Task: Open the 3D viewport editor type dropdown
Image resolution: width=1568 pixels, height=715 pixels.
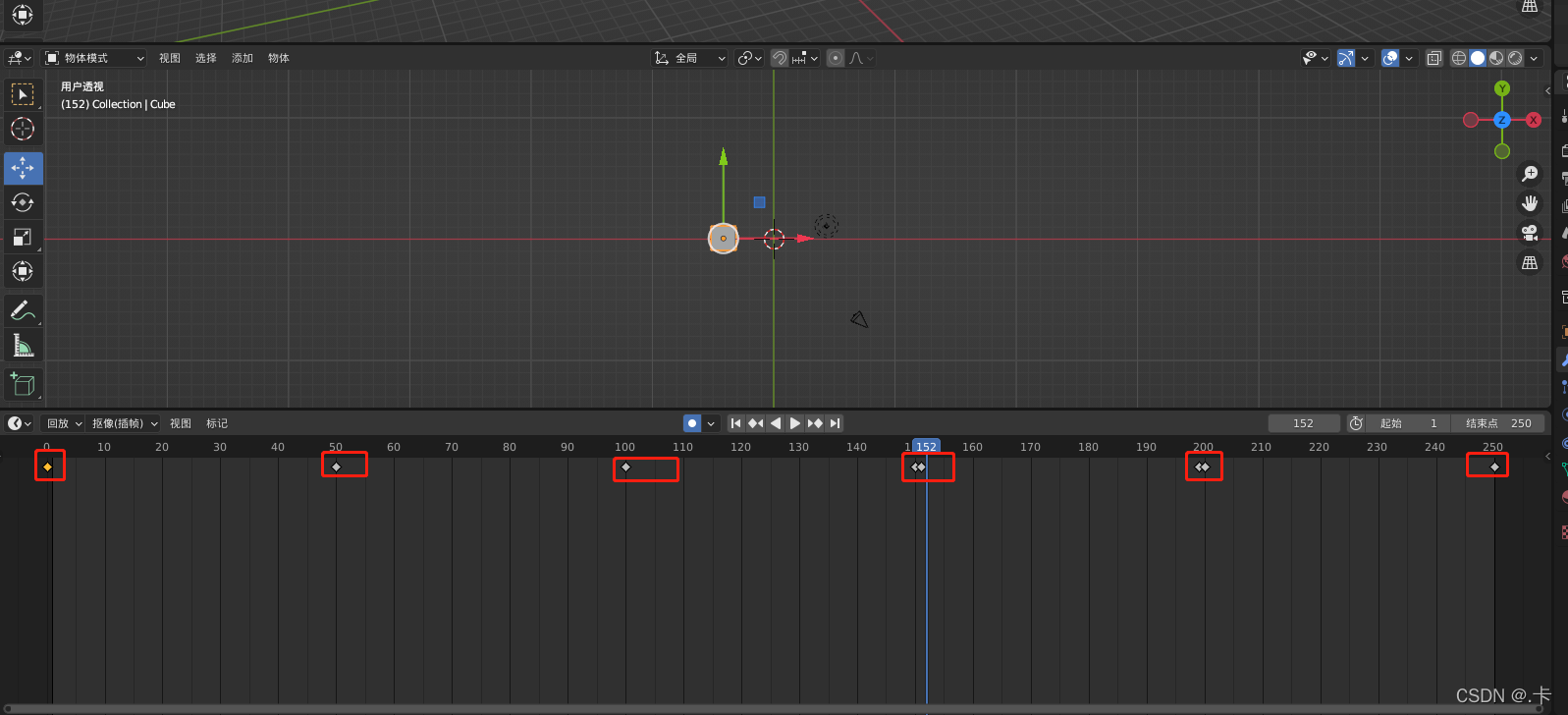Action: 20,58
